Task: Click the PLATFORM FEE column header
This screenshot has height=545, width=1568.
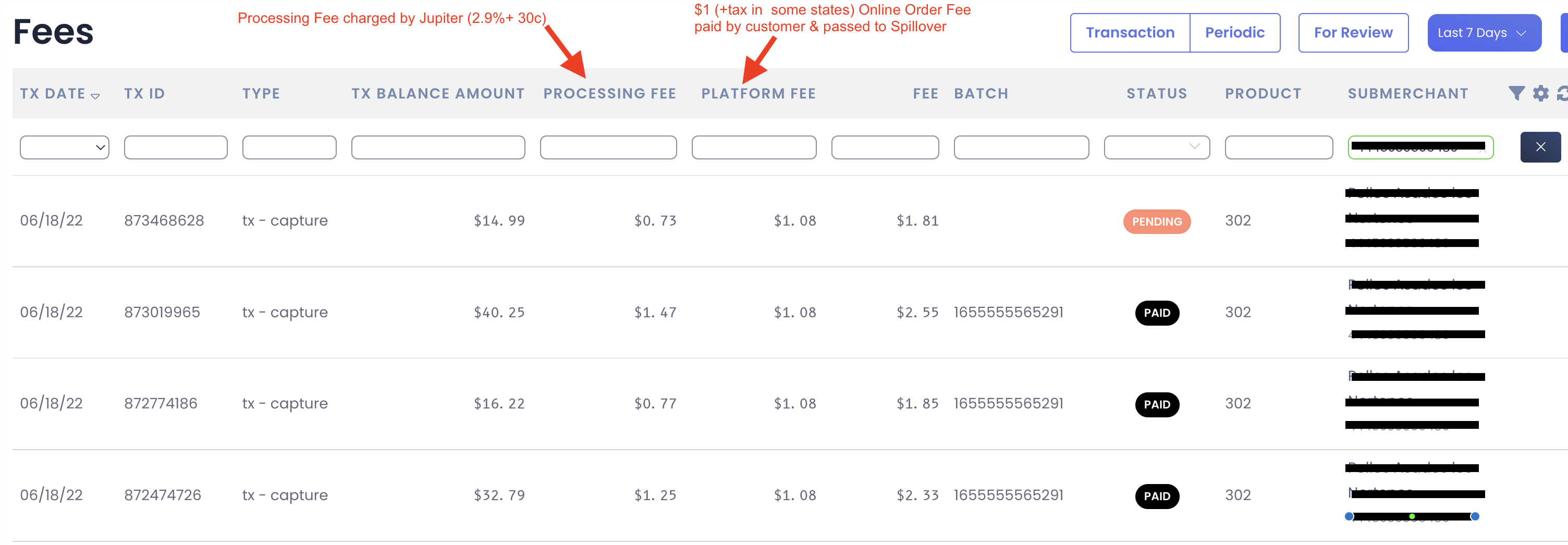Action: pos(758,94)
